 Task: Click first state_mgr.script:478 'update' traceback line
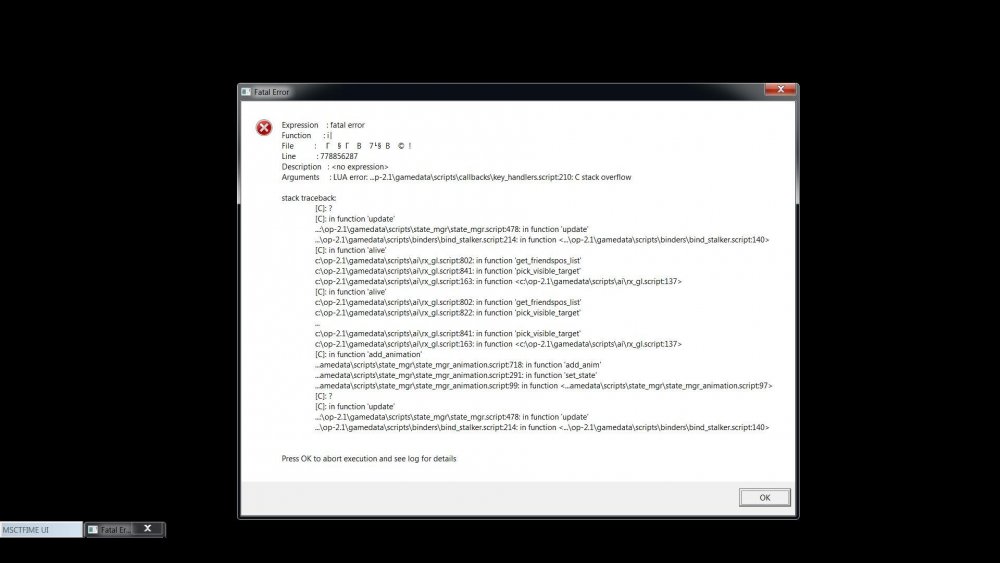tap(452, 229)
